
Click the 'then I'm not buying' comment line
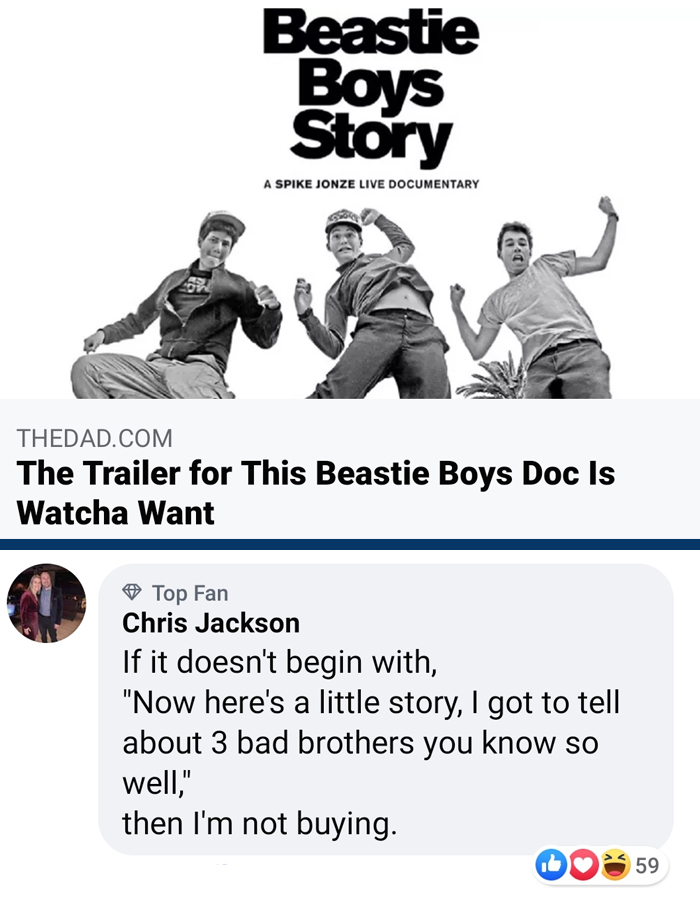point(259,824)
